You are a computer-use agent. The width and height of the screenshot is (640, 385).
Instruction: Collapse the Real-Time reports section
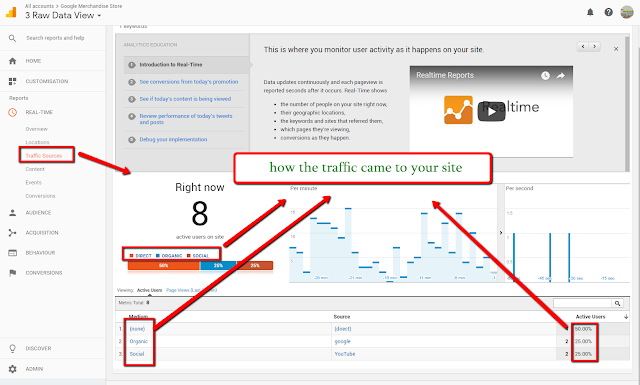[x=39, y=112]
